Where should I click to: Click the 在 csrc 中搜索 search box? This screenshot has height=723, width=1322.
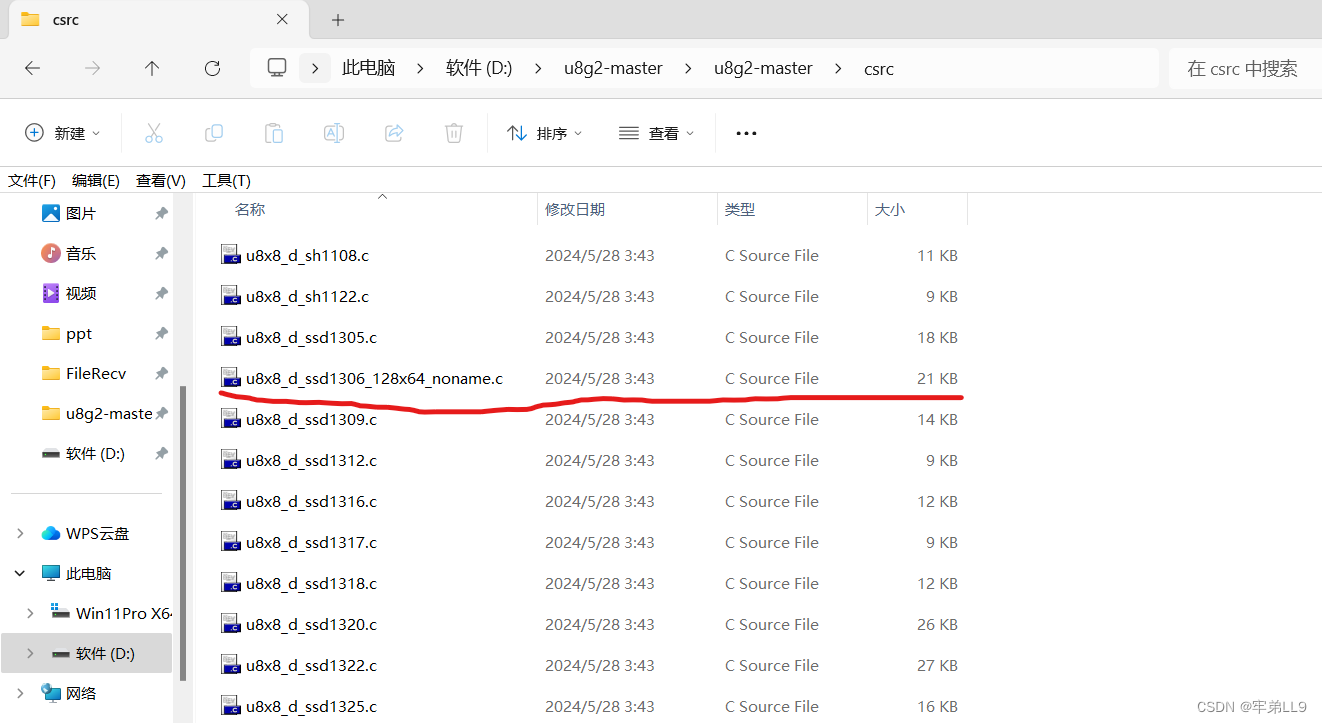point(1245,68)
